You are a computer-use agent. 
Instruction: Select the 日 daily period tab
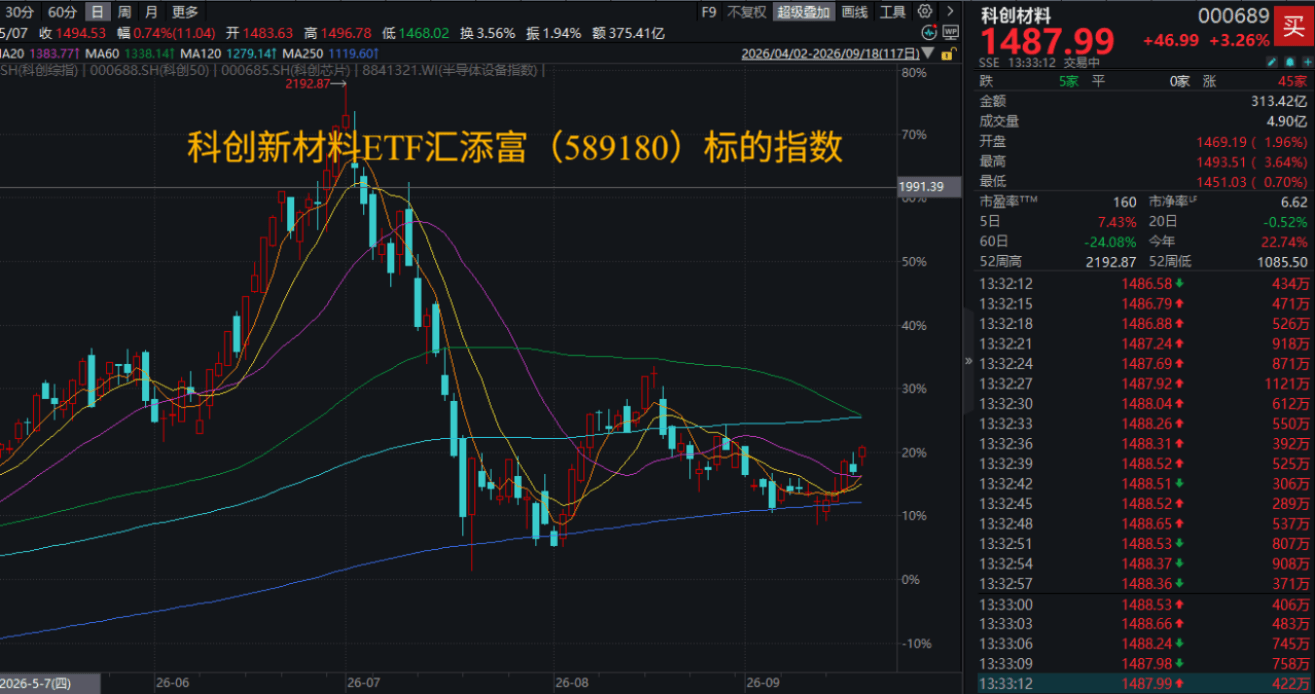pyautogui.click(x=97, y=12)
